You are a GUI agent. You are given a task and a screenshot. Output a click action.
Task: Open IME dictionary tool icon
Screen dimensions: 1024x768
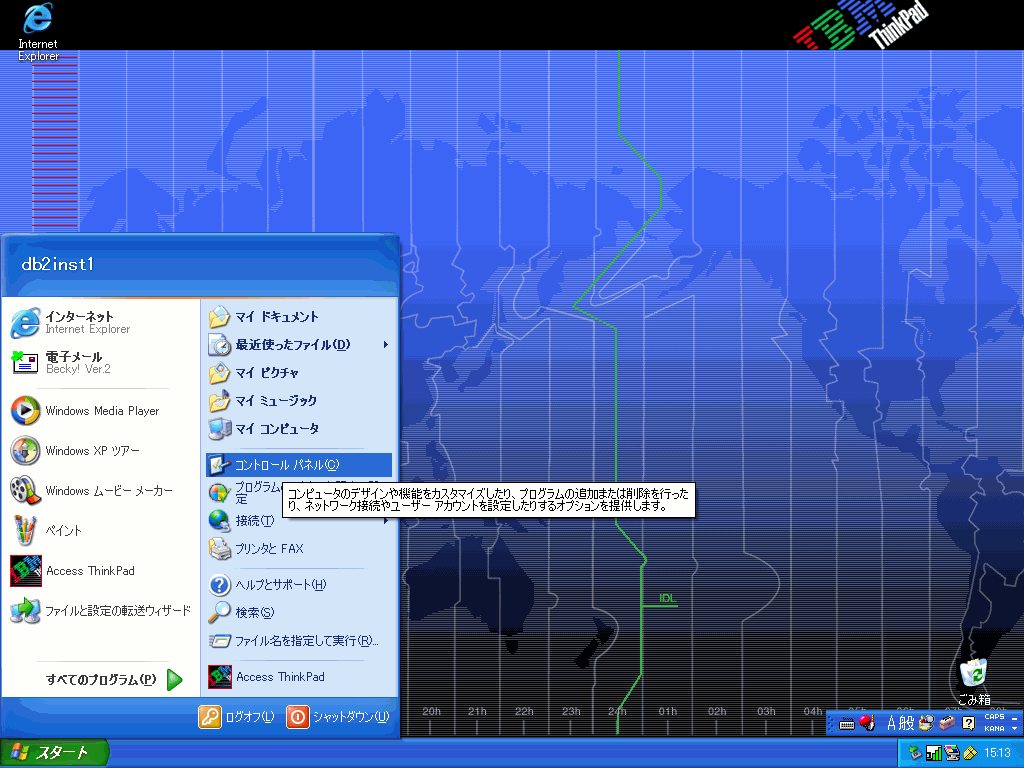pos(926,723)
